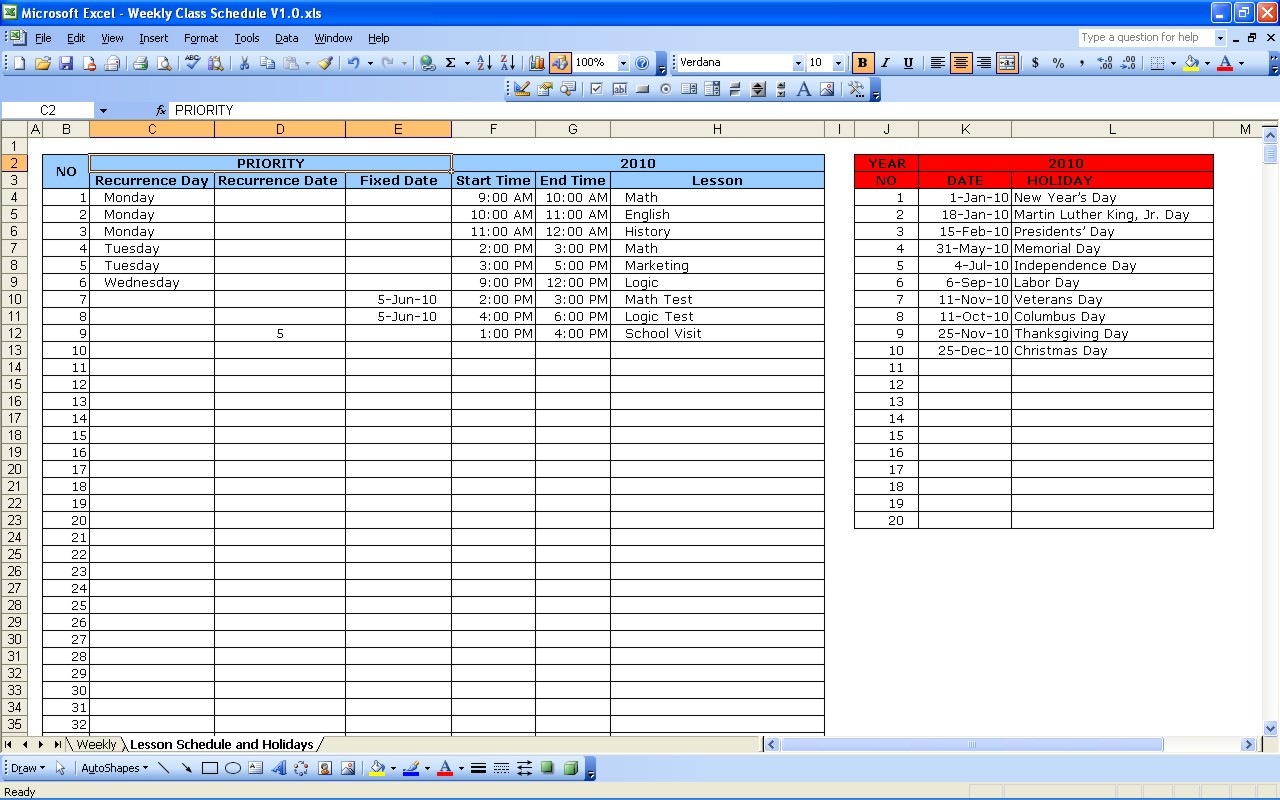Click the Format Painter icon
Viewport: 1280px width, 800px height.
click(x=325, y=62)
